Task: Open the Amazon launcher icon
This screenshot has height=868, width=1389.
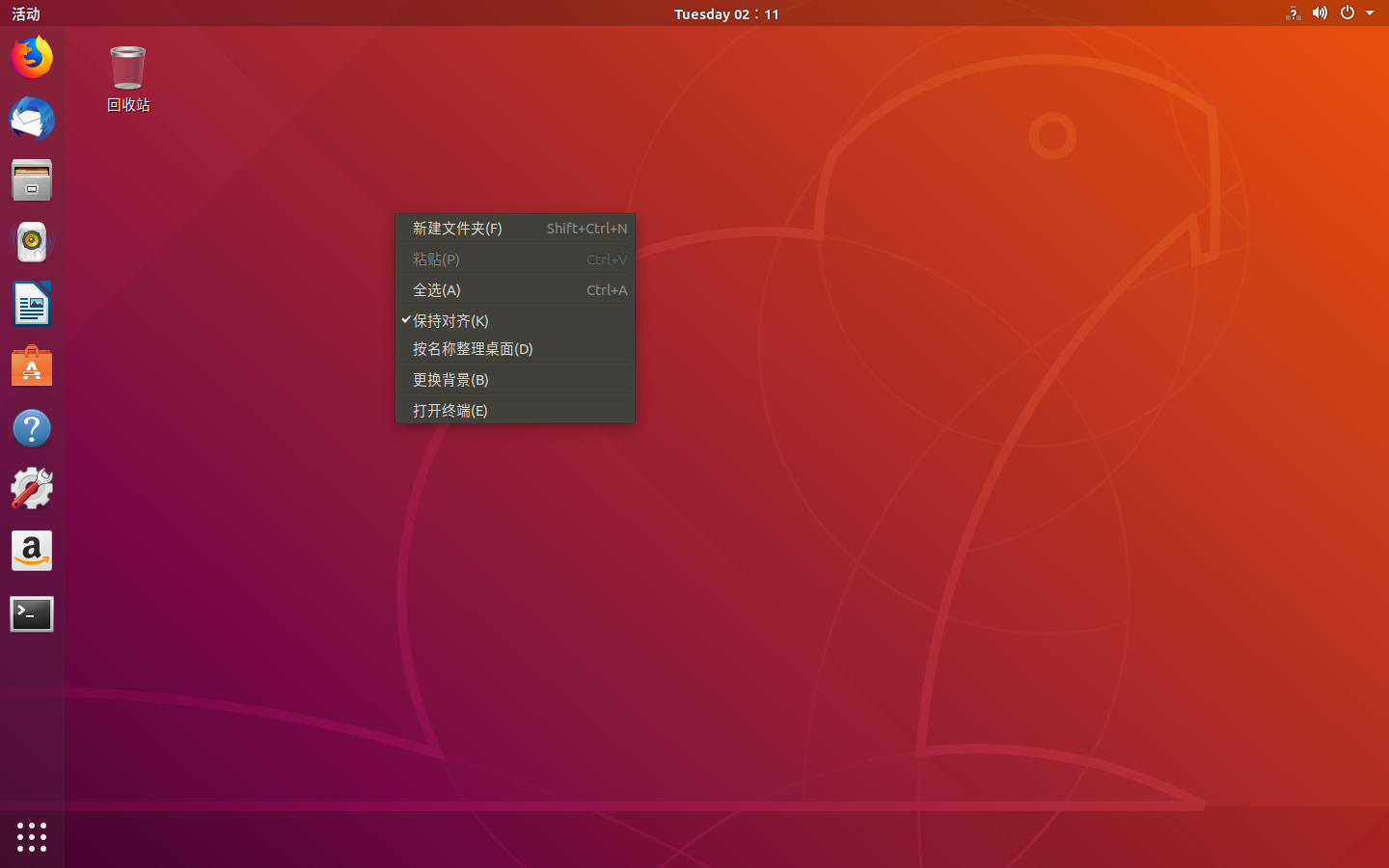Action: [32, 551]
